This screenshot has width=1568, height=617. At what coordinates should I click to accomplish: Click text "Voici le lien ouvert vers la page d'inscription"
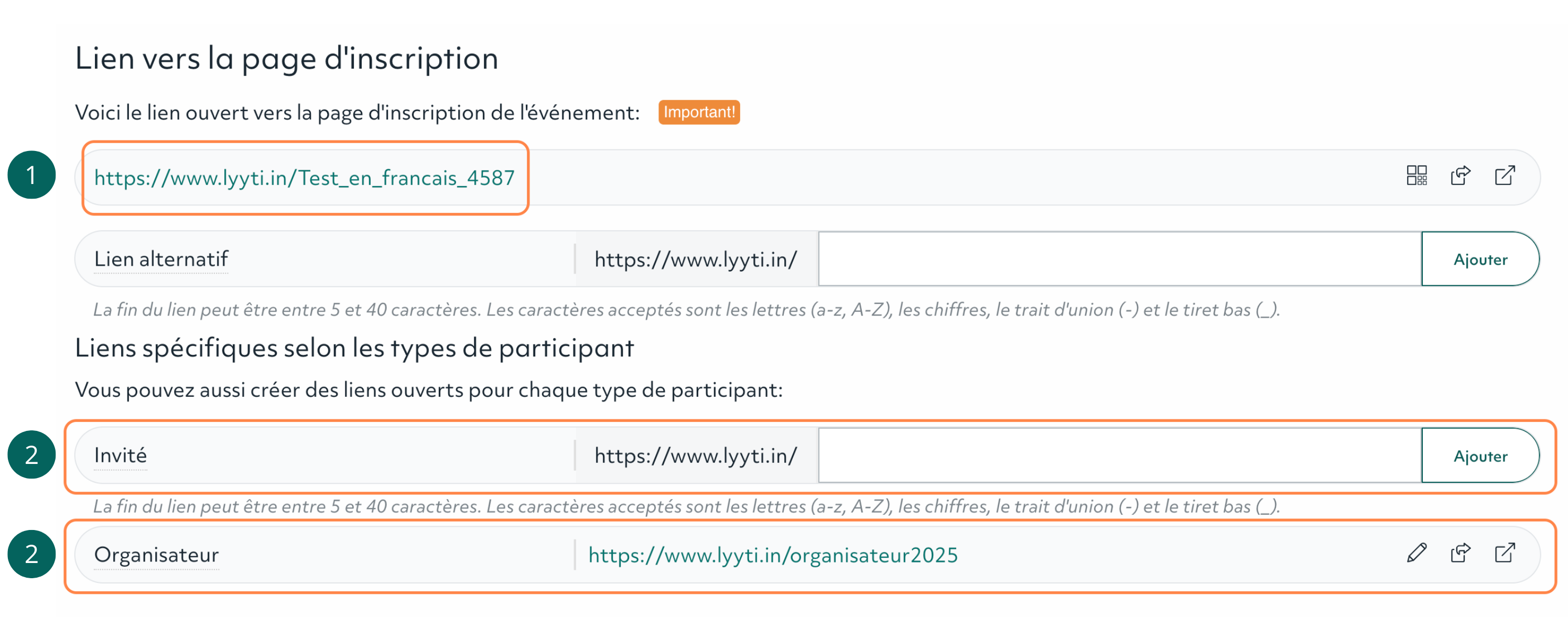pos(294,113)
